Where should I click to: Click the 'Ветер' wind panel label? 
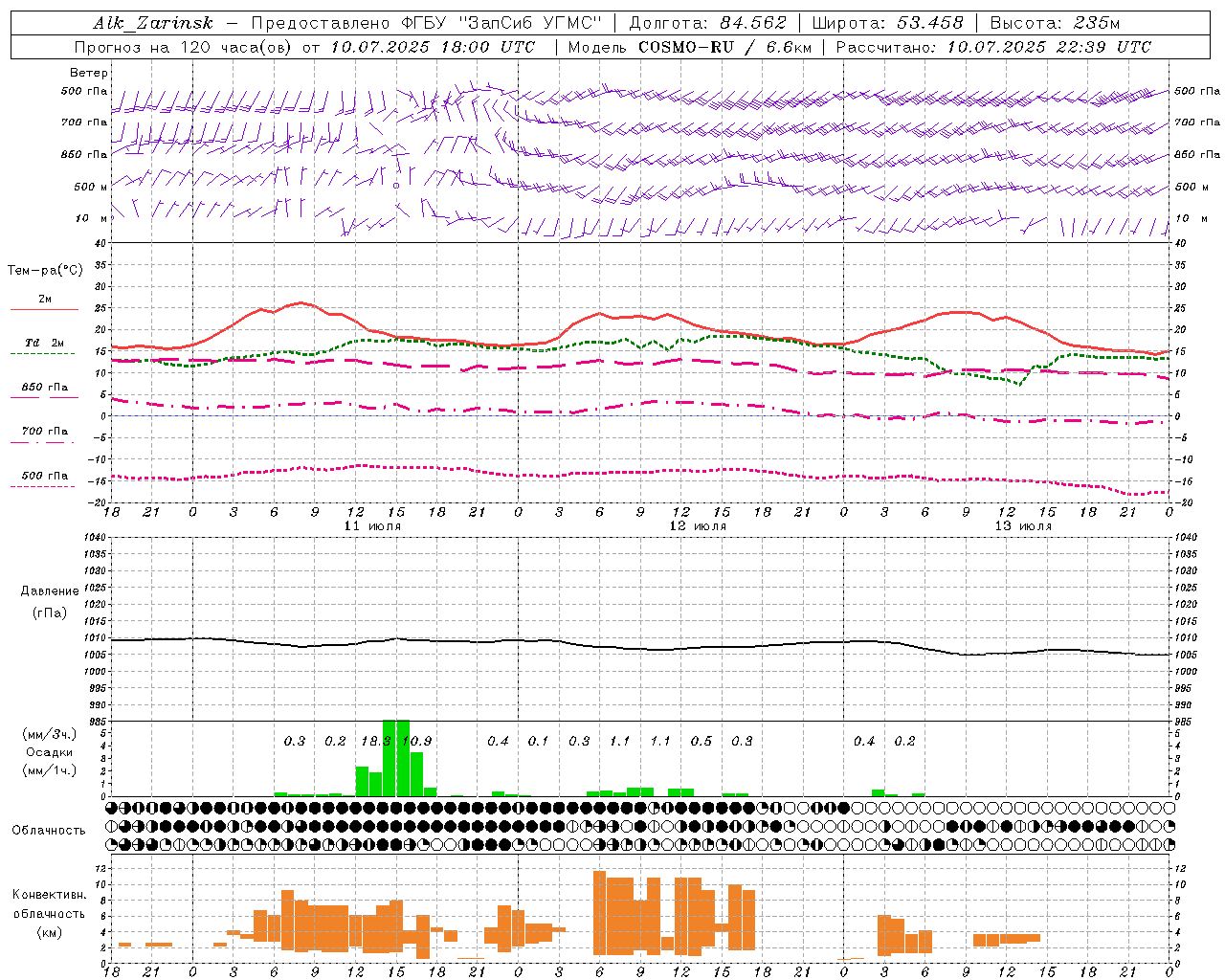click(x=89, y=73)
